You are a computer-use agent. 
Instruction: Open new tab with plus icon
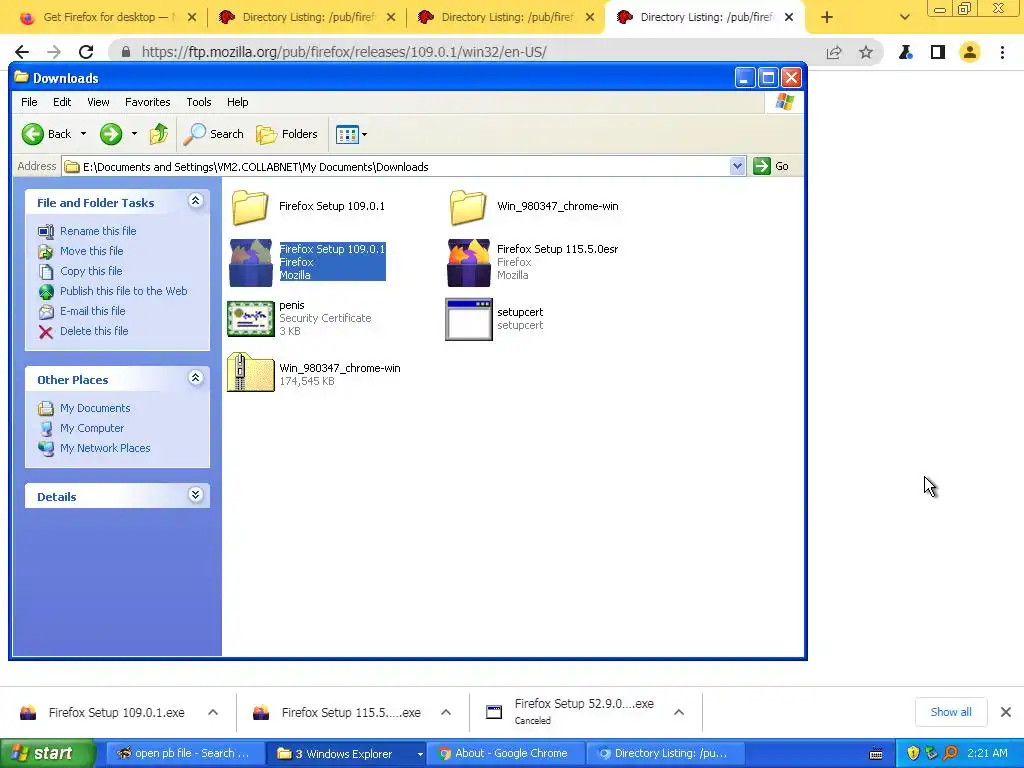pos(827,17)
